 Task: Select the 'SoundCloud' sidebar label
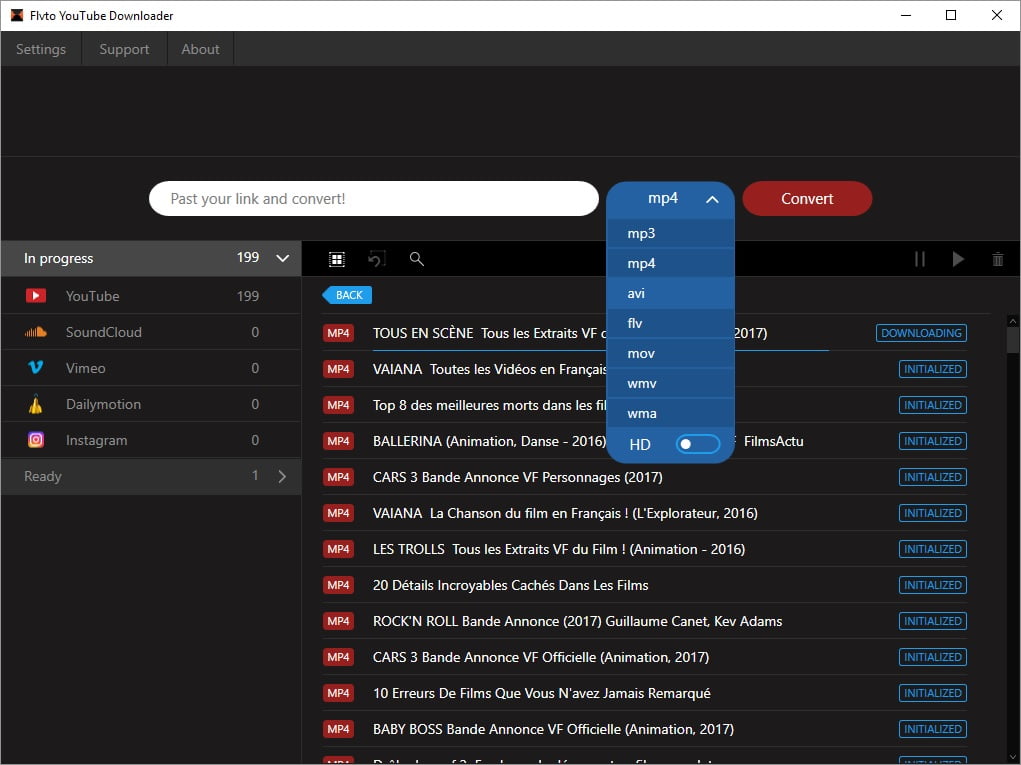point(104,332)
